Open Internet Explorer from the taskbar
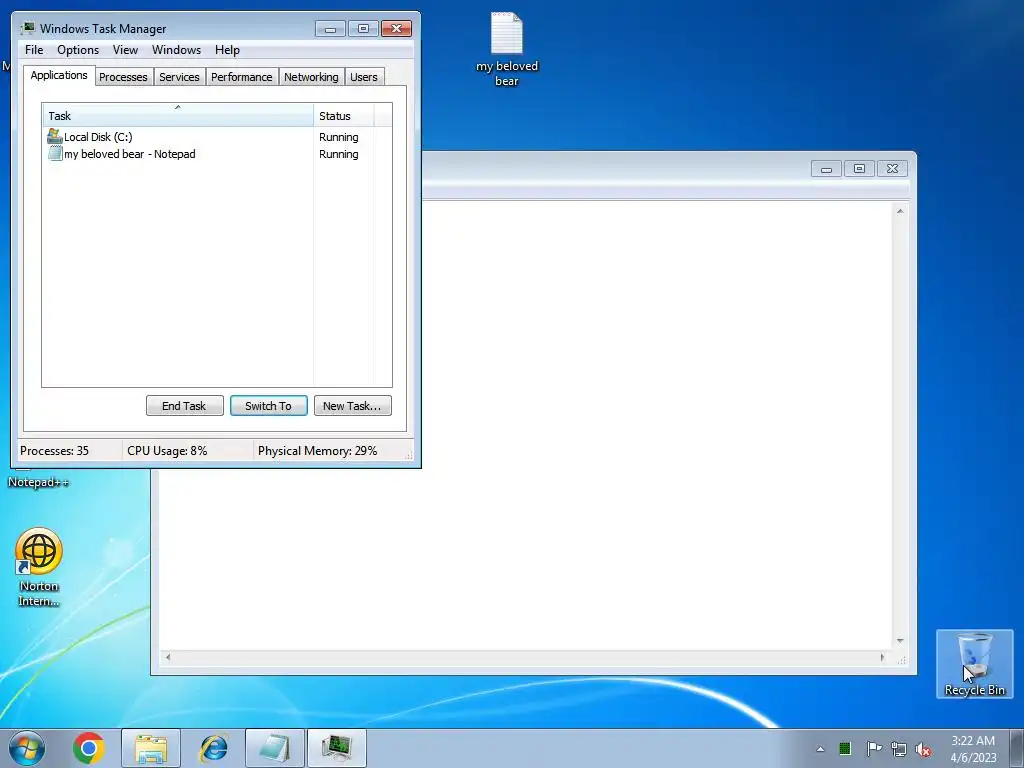1024x768 pixels. coord(213,748)
